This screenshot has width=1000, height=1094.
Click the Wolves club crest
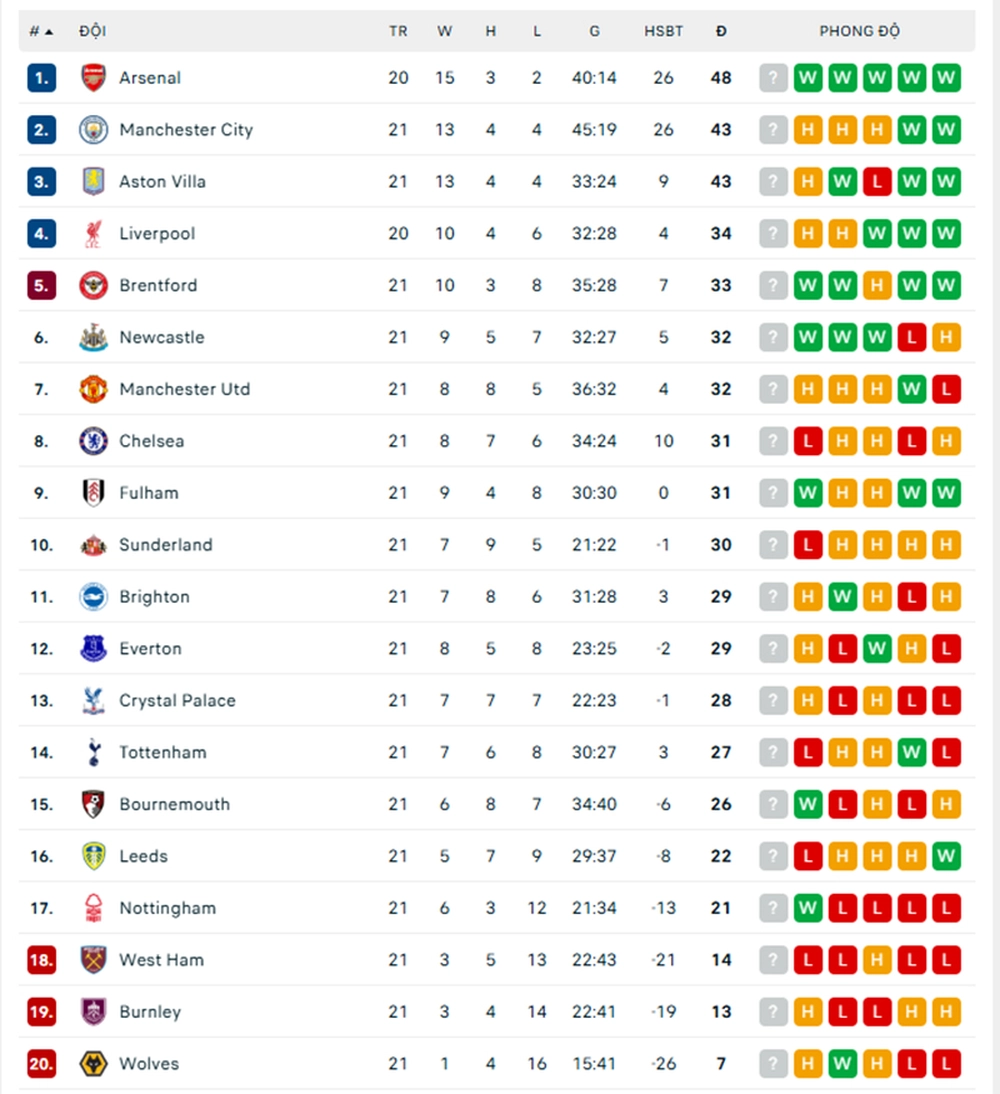click(x=91, y=1063)
